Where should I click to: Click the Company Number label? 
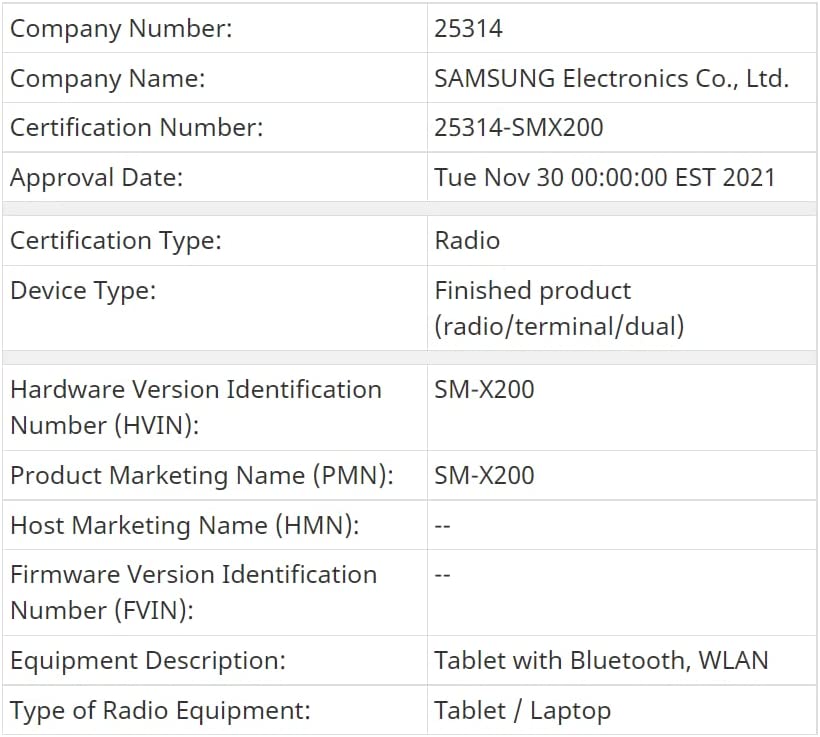[x=121, y=28]
